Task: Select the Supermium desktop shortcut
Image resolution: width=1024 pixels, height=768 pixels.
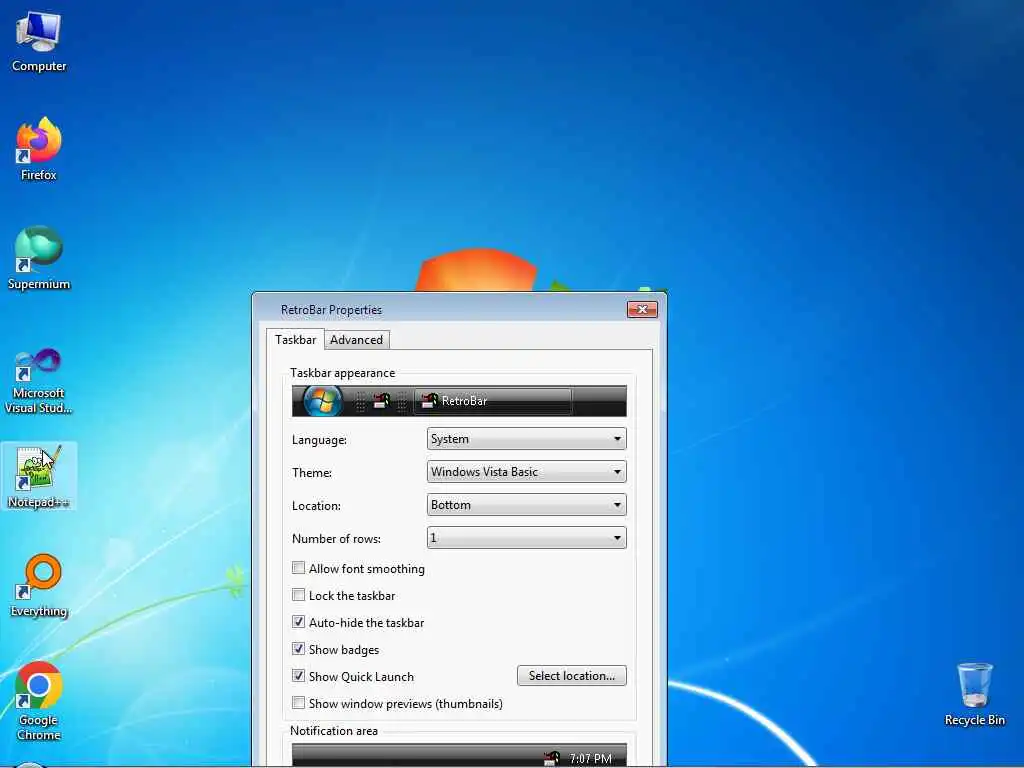Action: (39, 258)
